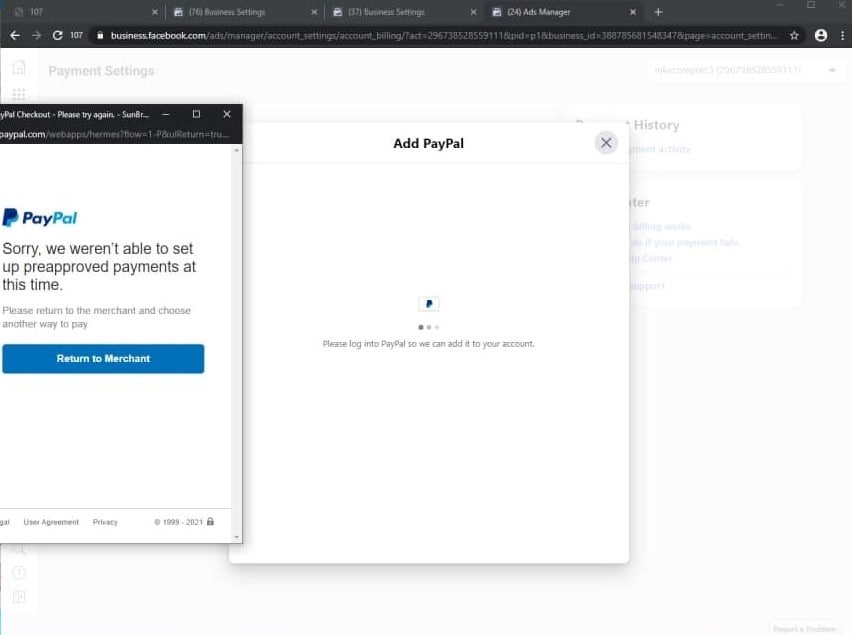Click Report a Problem link

pyautogui.click(x=805, y=628)
